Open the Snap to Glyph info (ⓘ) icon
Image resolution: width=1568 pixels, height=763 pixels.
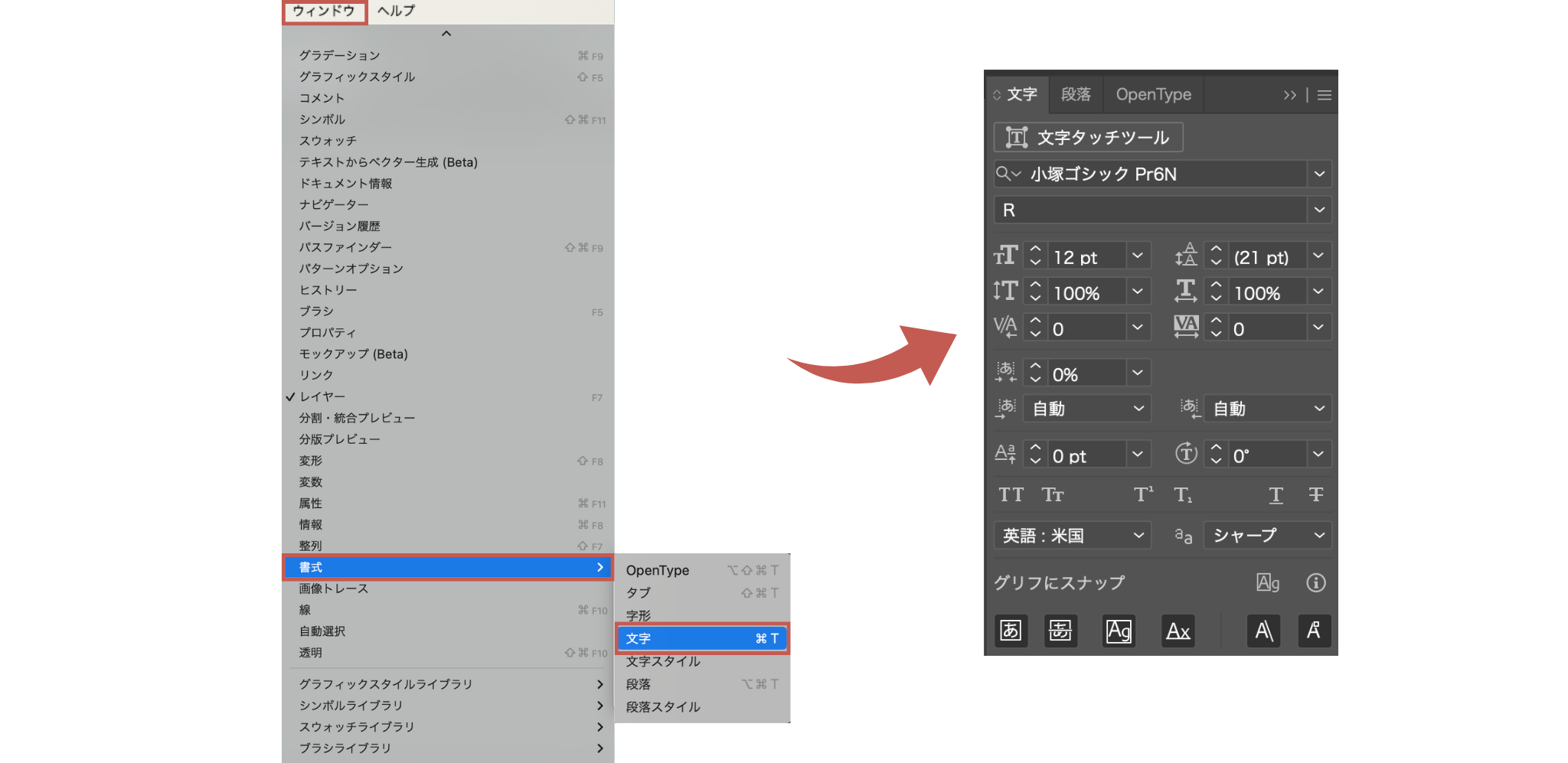pos(1315,582)
